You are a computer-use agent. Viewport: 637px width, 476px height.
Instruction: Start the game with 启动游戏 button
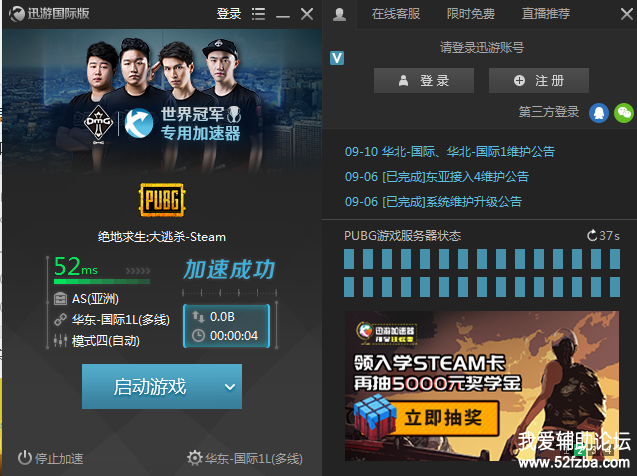(150, 386)
